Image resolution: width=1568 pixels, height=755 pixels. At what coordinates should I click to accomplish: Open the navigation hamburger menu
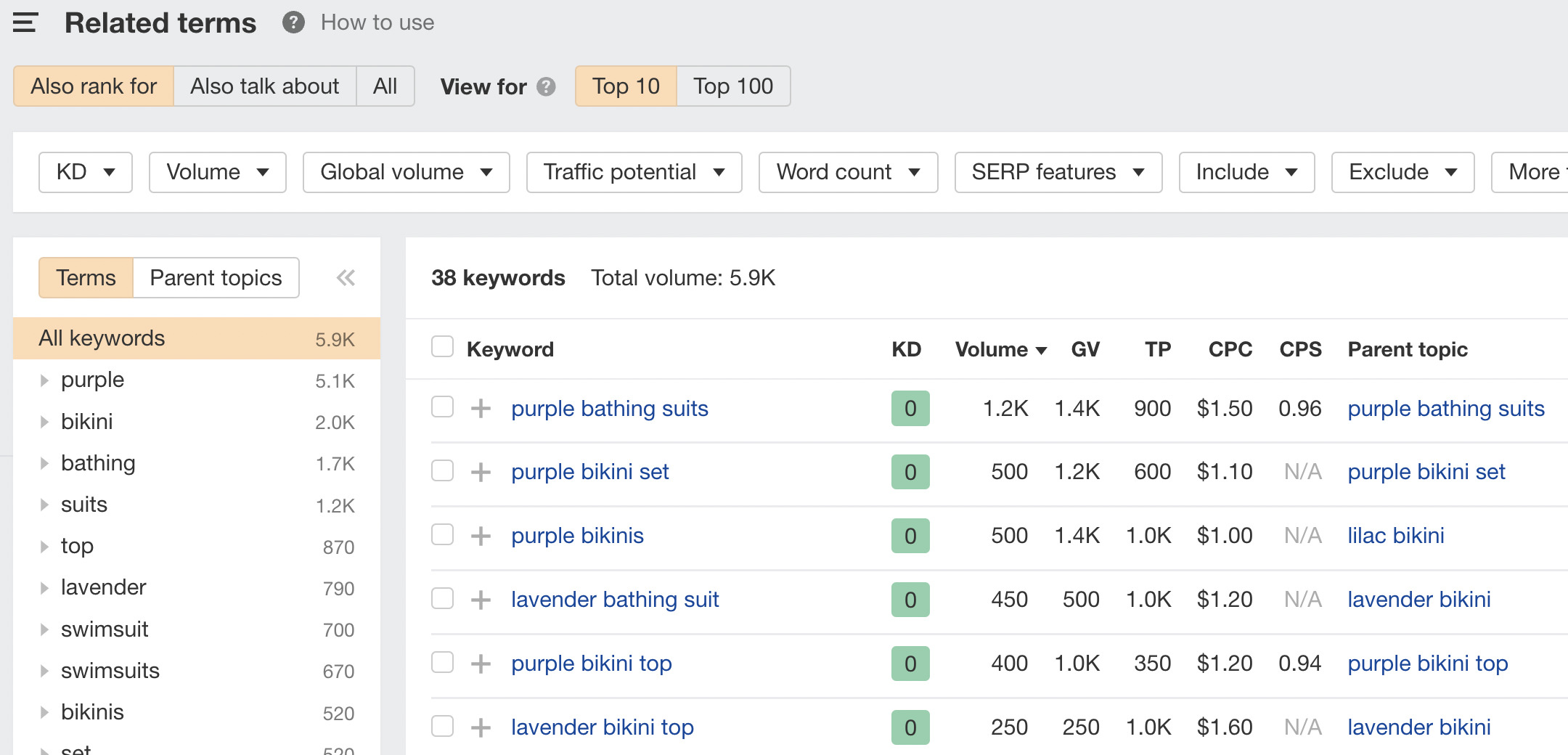pyautogui.click(x=24, y=23)
